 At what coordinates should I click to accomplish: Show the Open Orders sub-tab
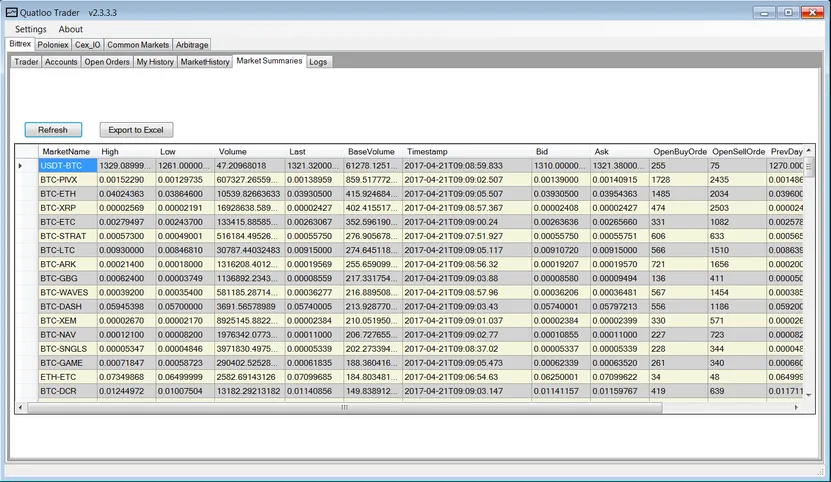(107, 62)
